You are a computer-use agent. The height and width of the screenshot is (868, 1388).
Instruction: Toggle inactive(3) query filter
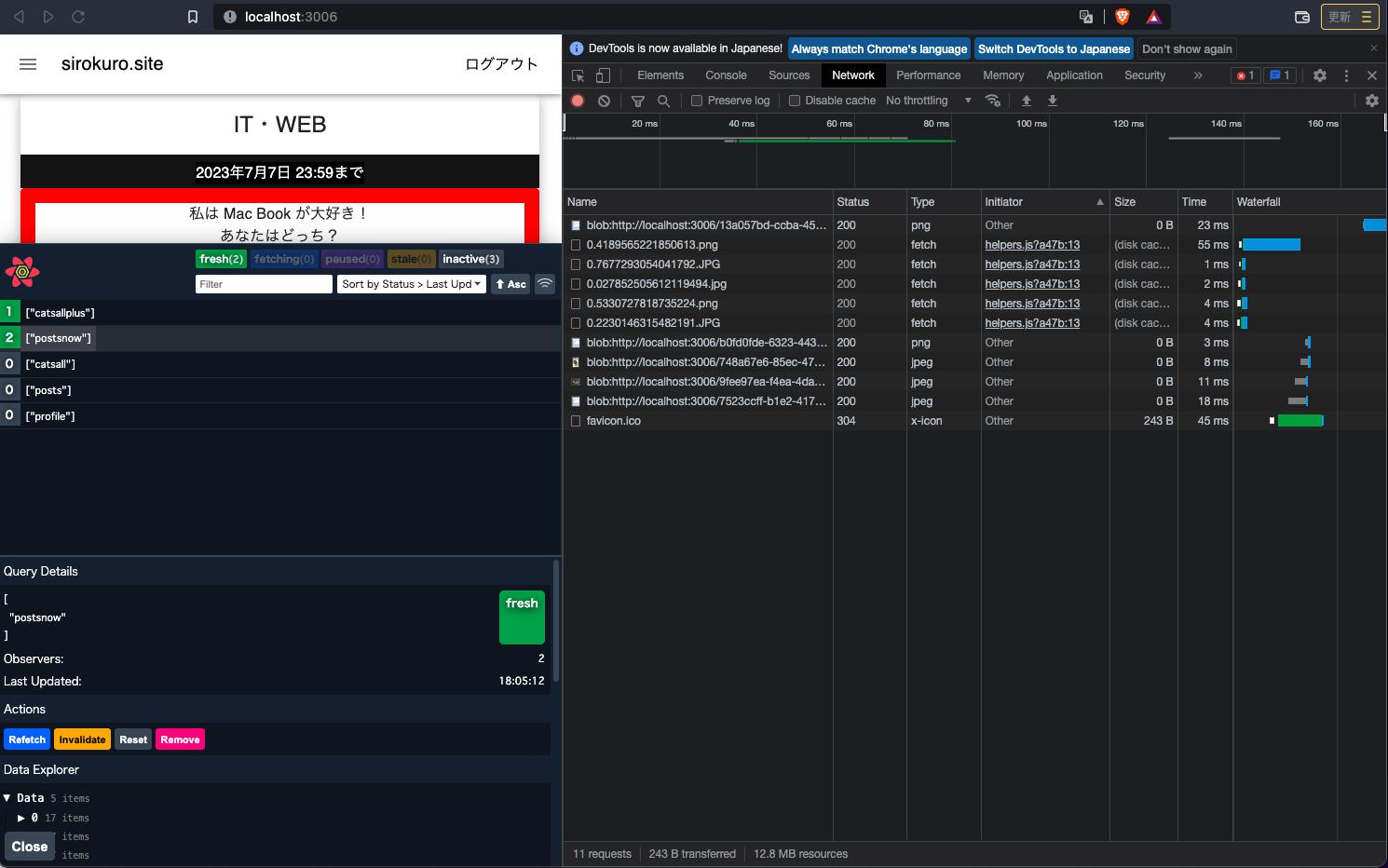pyautogui.click(x=470, y=259)
